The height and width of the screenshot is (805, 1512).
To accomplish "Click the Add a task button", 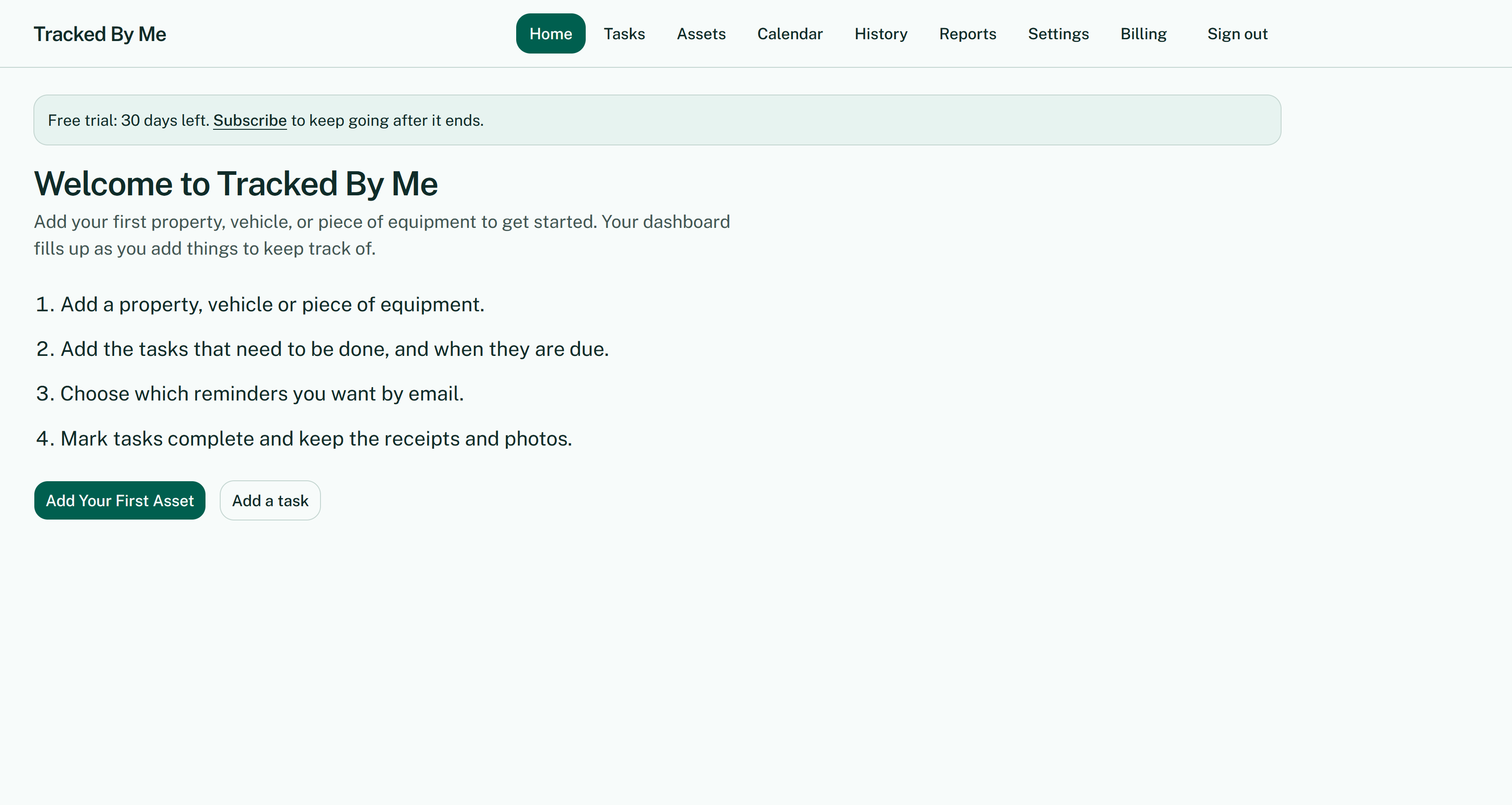I will (270, 500).
